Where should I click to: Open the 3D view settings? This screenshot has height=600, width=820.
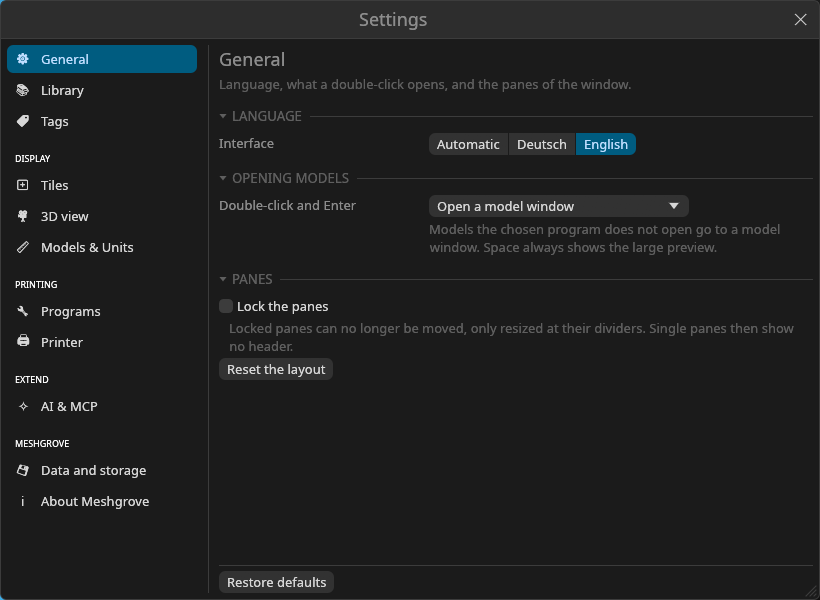point(102,216)
